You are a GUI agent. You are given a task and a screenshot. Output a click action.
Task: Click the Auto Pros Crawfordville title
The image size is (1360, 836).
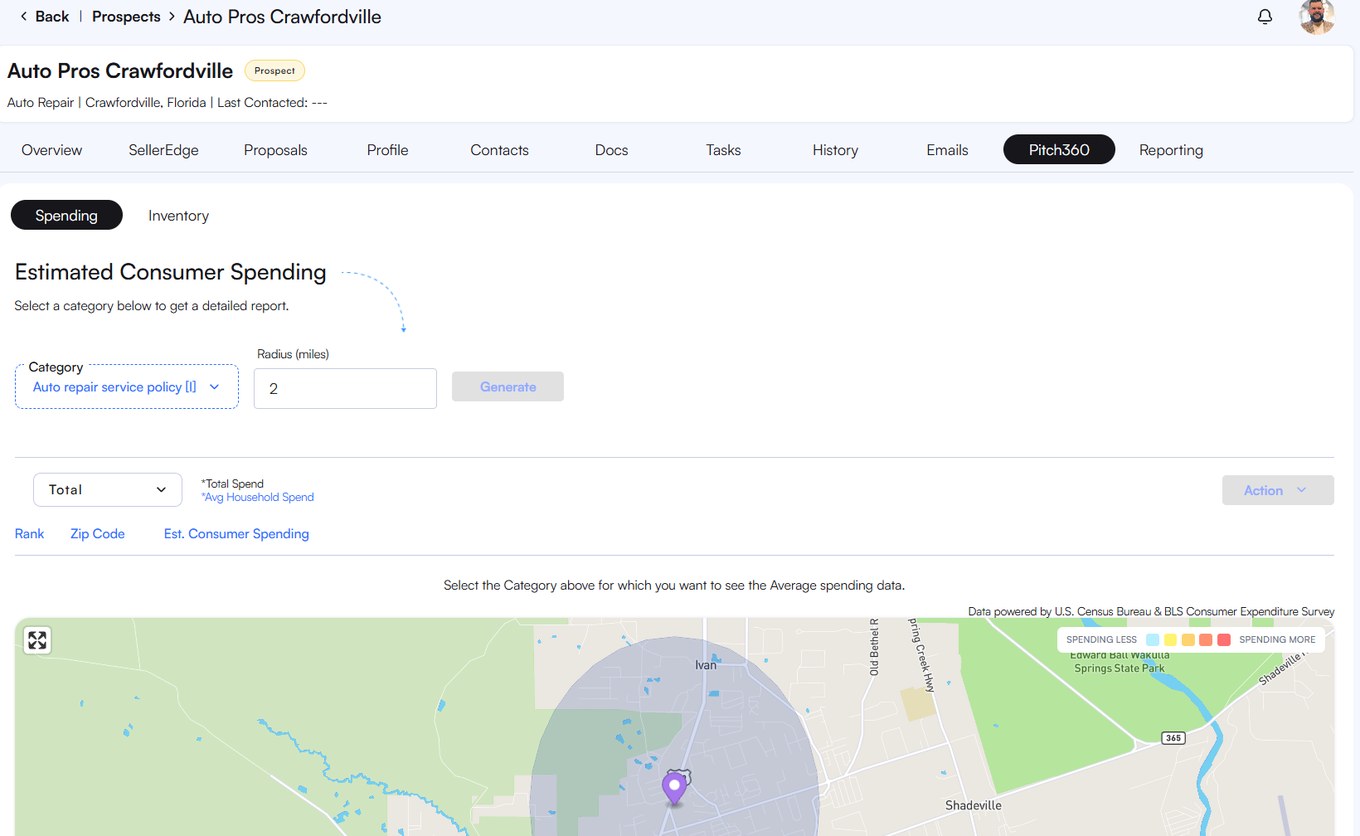[x=120, y=71]
